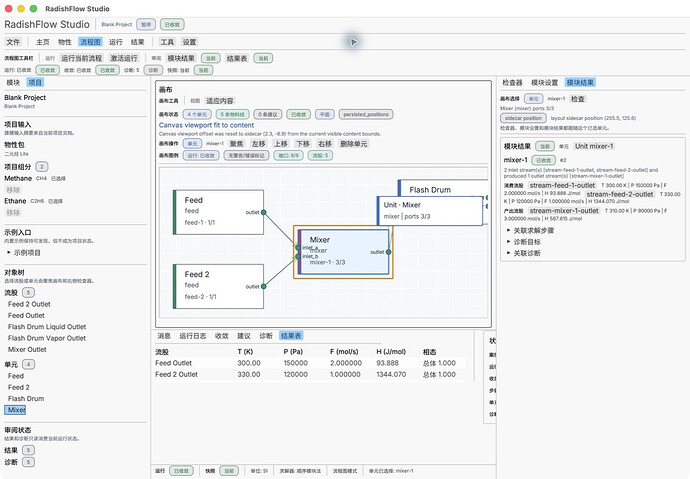This screenshot has width=690, height=479.
Task: Expand the 诊断目标 section
Action: [x=508, y=242]
